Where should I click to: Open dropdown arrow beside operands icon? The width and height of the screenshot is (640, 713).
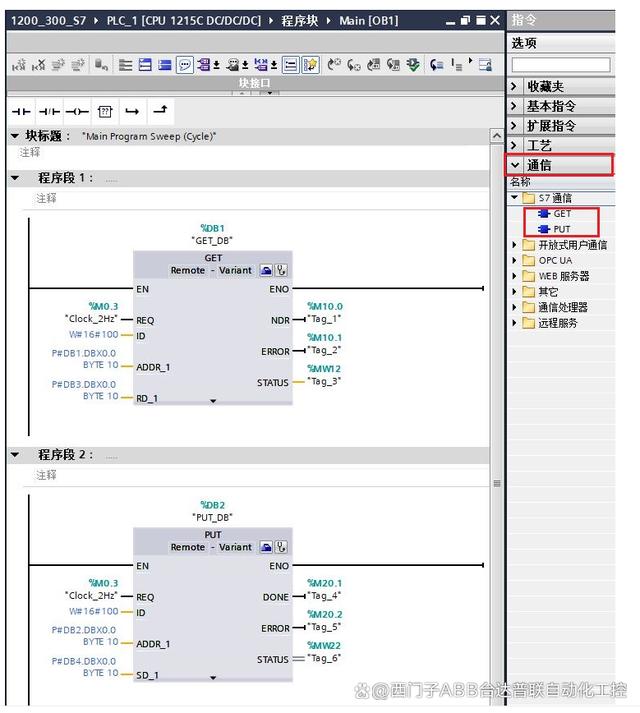[217, 66]
